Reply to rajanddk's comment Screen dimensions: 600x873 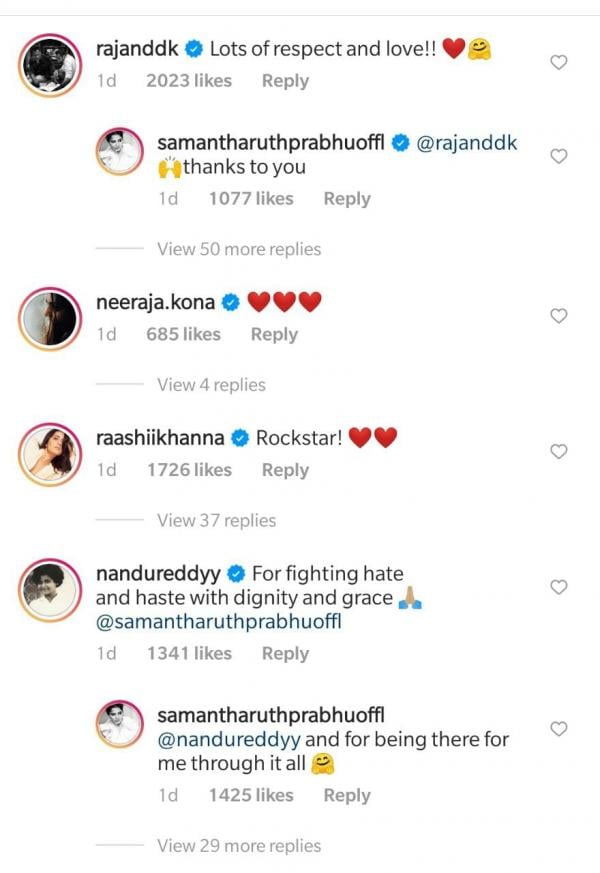(285, 81)
